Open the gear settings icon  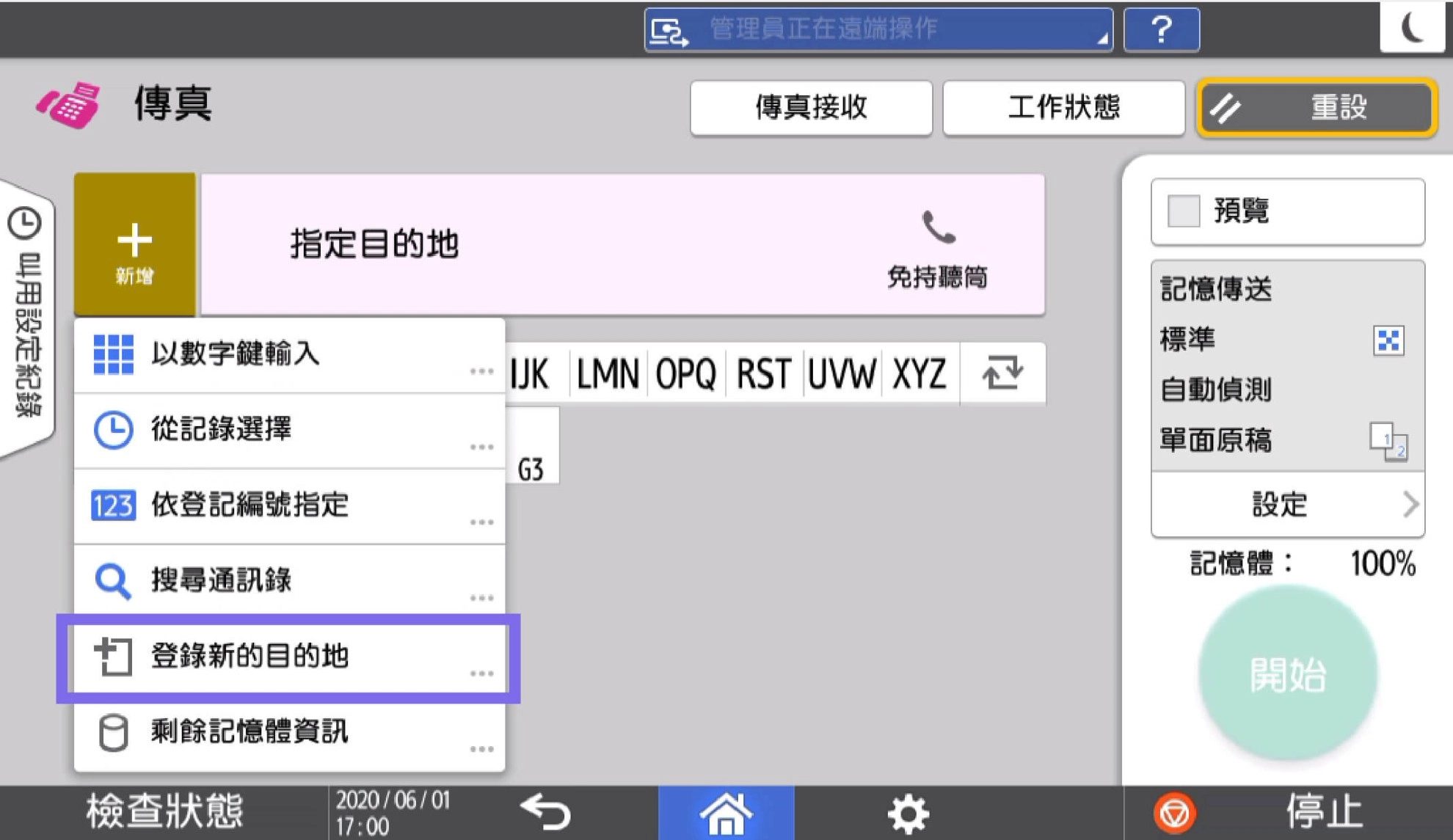pos(908,813)
